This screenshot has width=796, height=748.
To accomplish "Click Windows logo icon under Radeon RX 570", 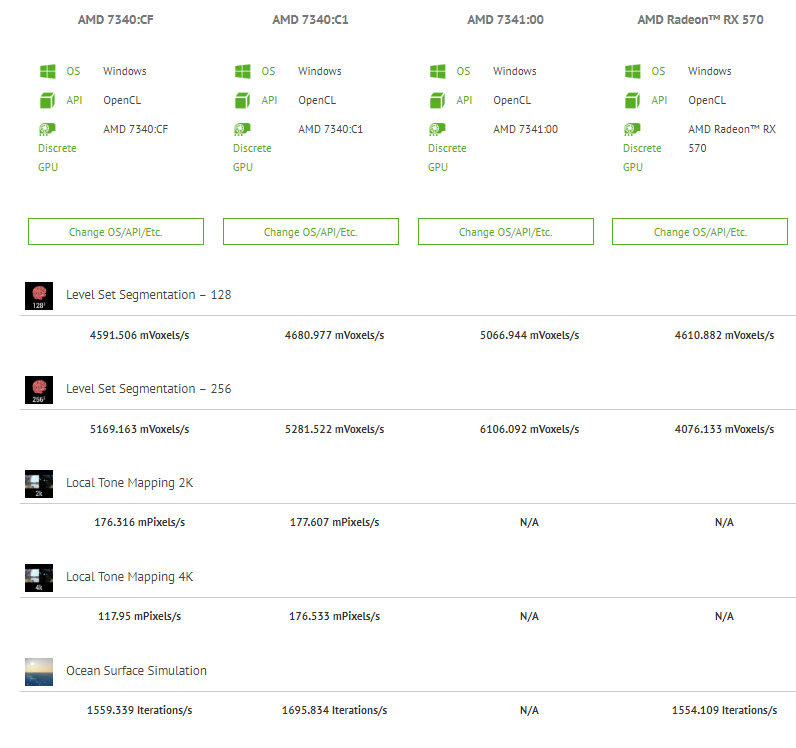I will point(633,71).
